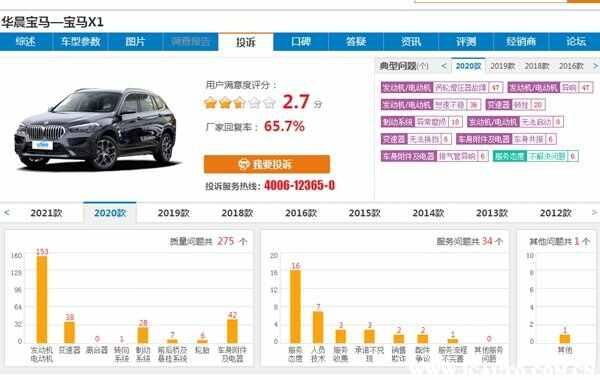Image resolution: width=600 pixels, height=380 pixels.
Task: Open the 论坛 forum tab
Action: tap(576, 42)
